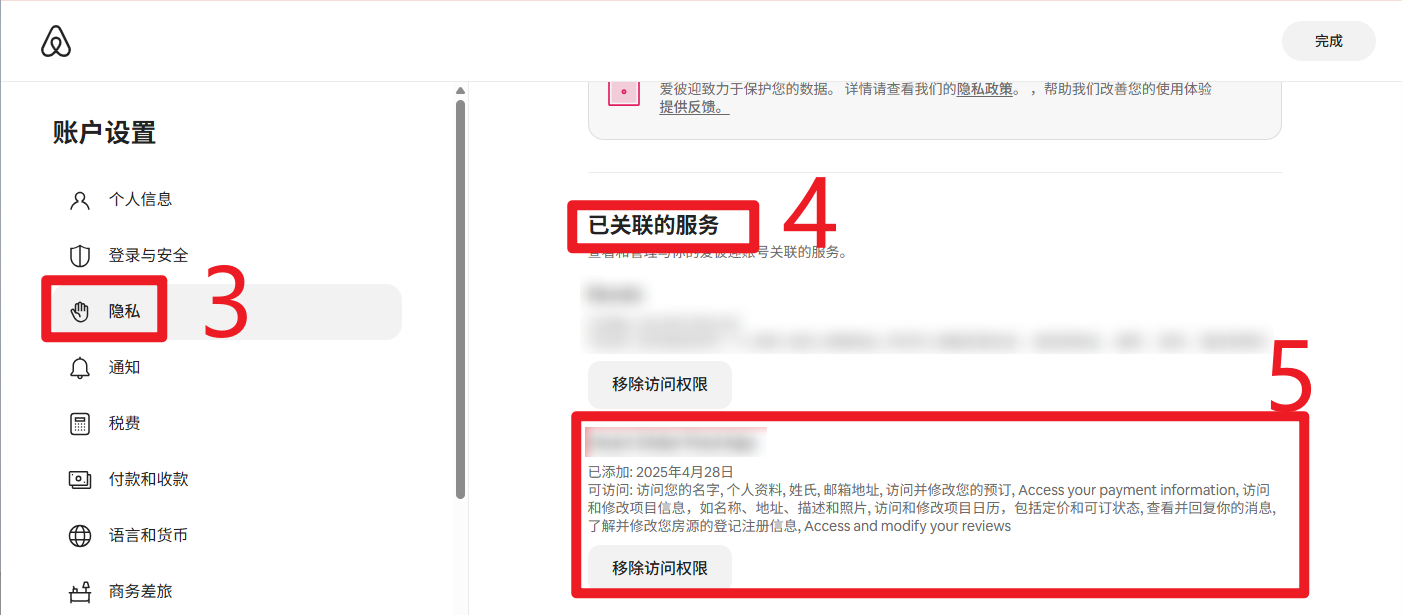Open the 隐私政策 link
The width and height of the screenshot is (1402, 615).
pos(985,89)
